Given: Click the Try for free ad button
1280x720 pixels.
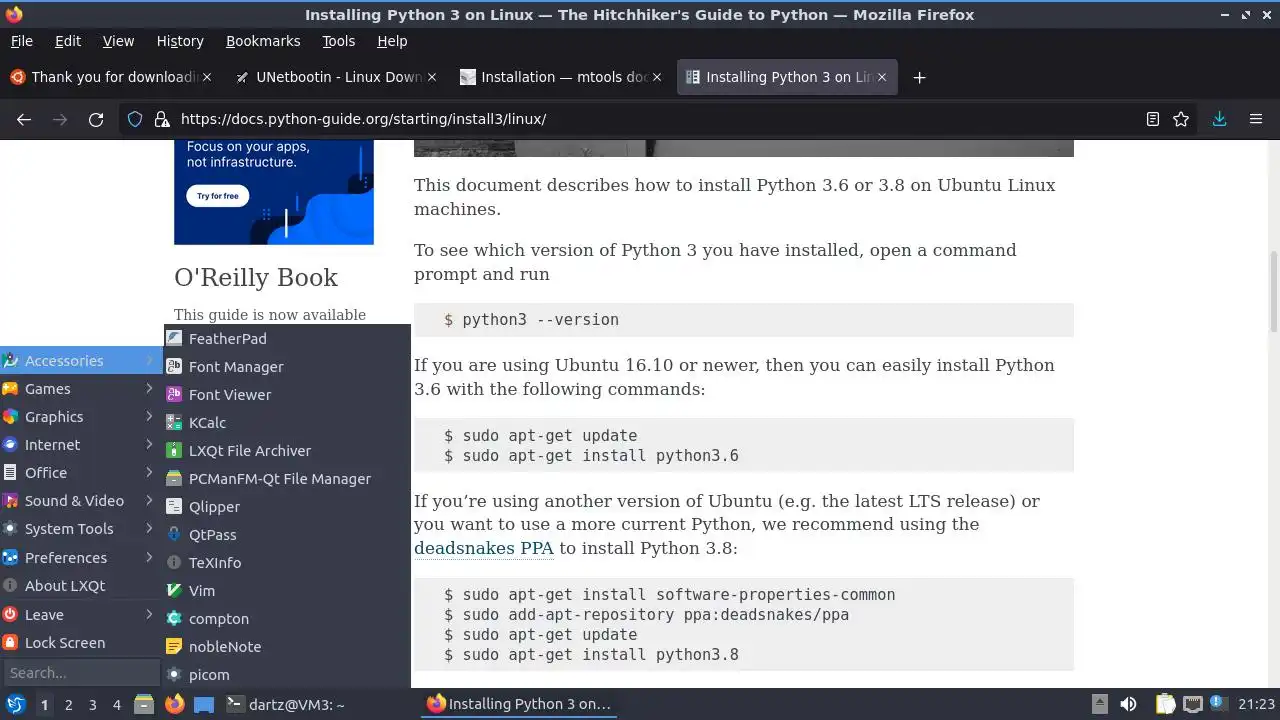Looking at the screenshot, I should [217, 196].
